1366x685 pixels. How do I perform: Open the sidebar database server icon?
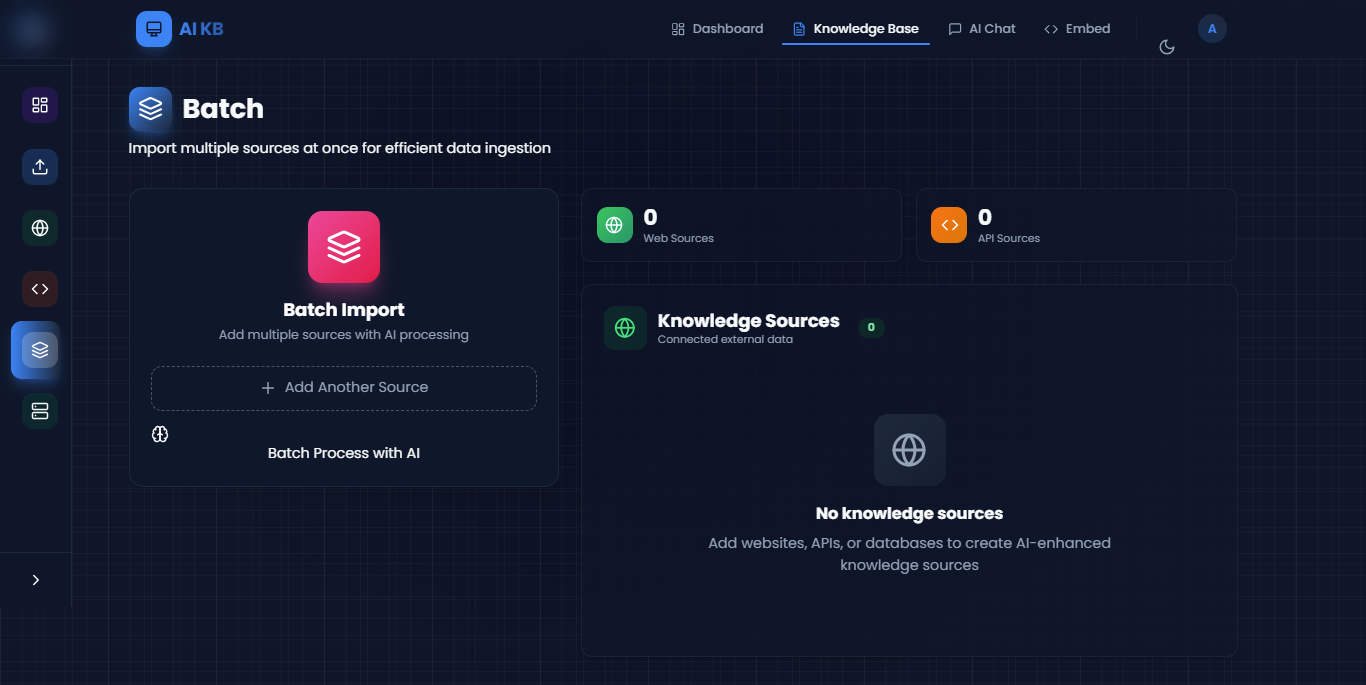pyautogui.click(x=40, y=411)
